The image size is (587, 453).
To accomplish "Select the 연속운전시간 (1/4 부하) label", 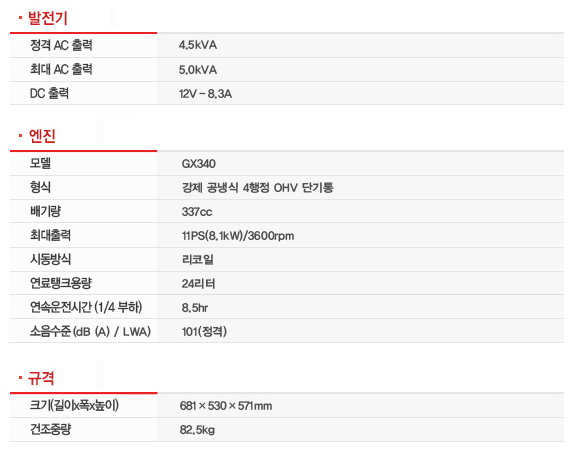I will pos(86,307).
